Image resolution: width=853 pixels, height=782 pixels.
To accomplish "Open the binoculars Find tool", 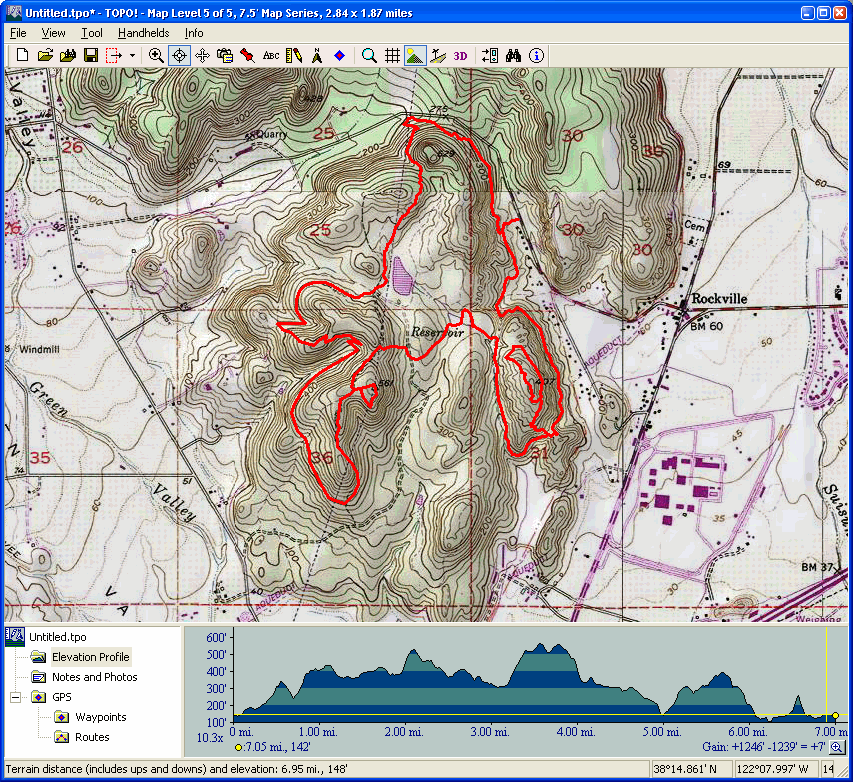I will (514, 56).
